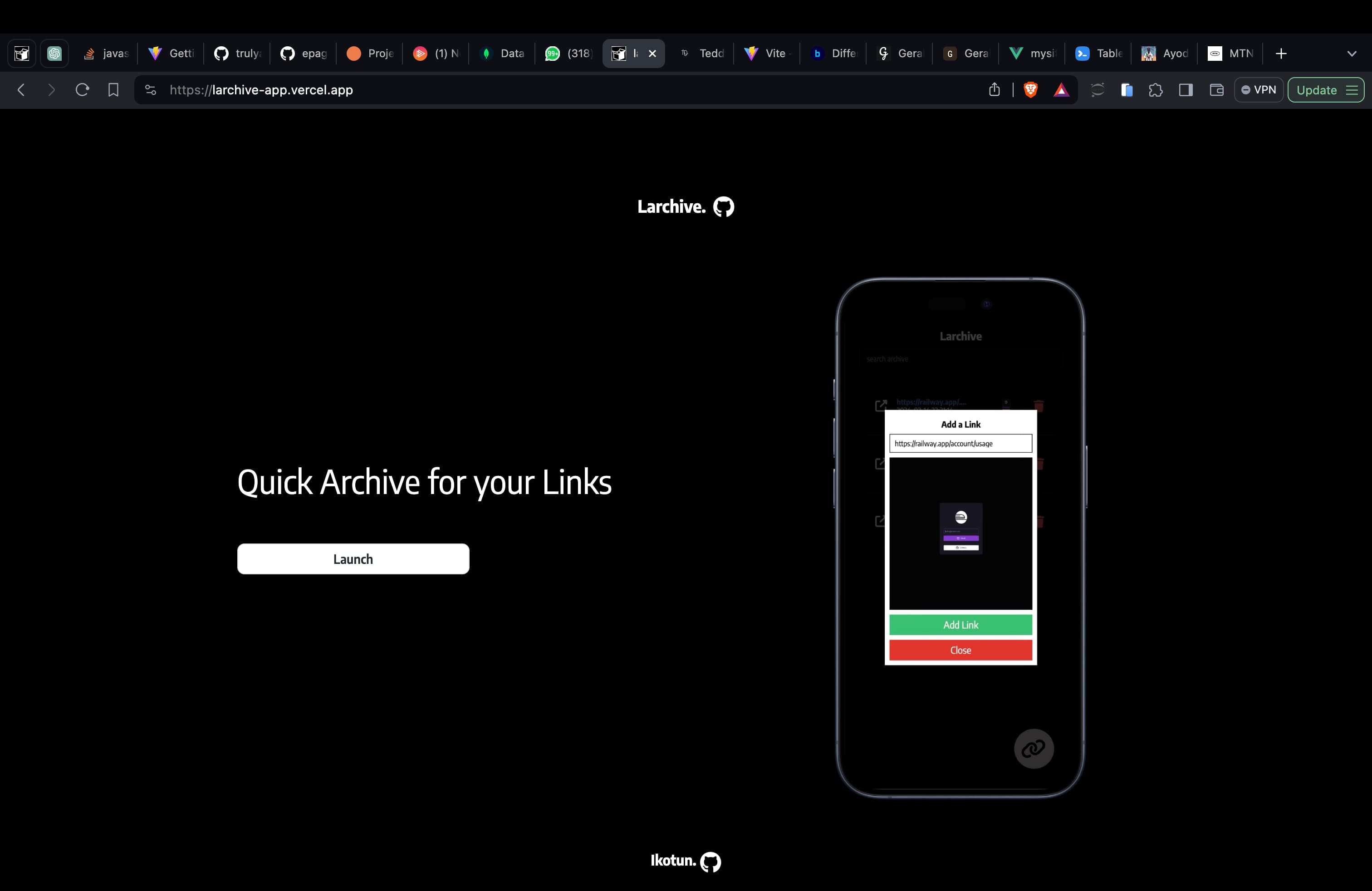Switch to the '(1) N' tab
Viewport: 1372px width, 891px height.
tap(436, 54)
